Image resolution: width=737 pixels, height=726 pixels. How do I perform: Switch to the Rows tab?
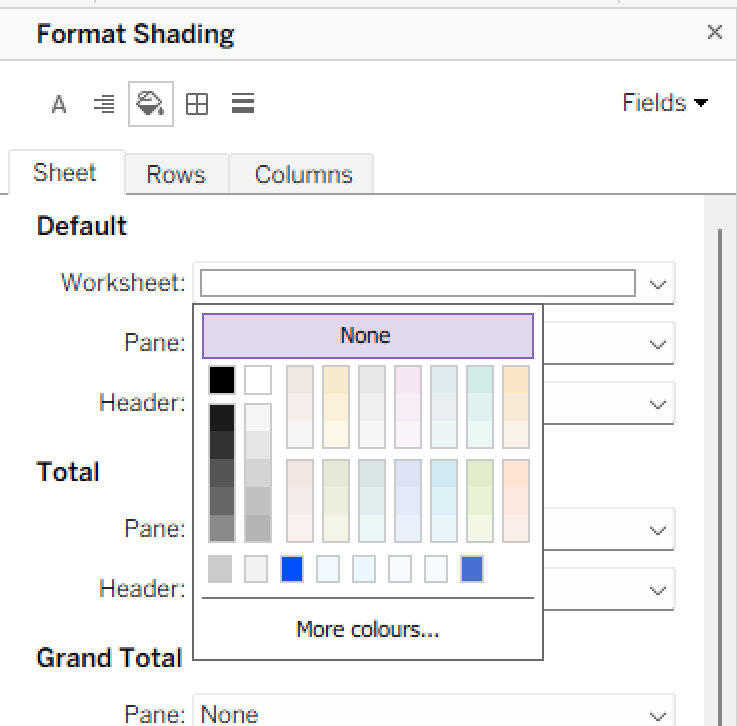click(176, 174)
